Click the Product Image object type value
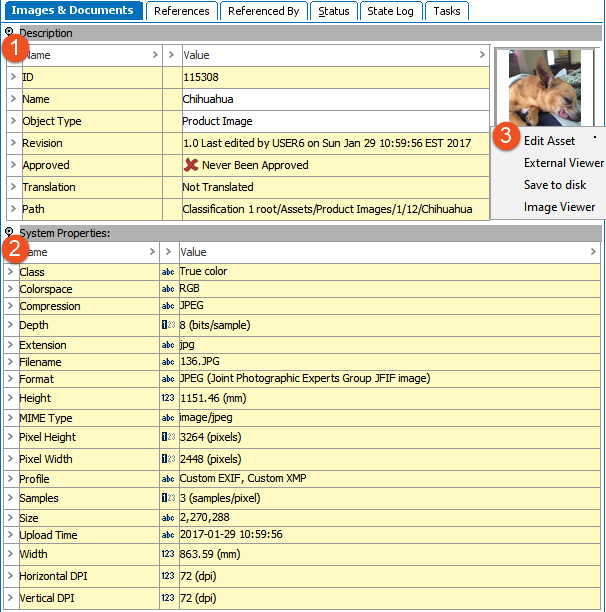606x612 pixels. 336,121
